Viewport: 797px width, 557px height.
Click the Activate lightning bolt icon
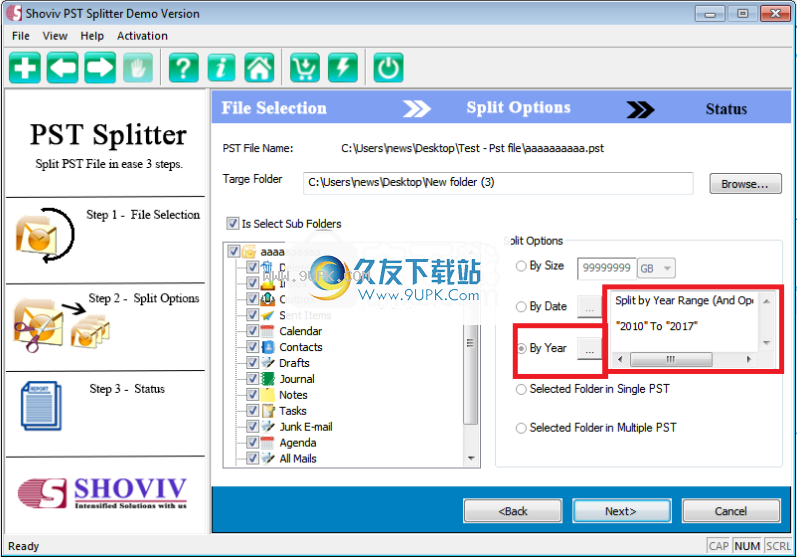pyautogui.click(x=343, y=67)
